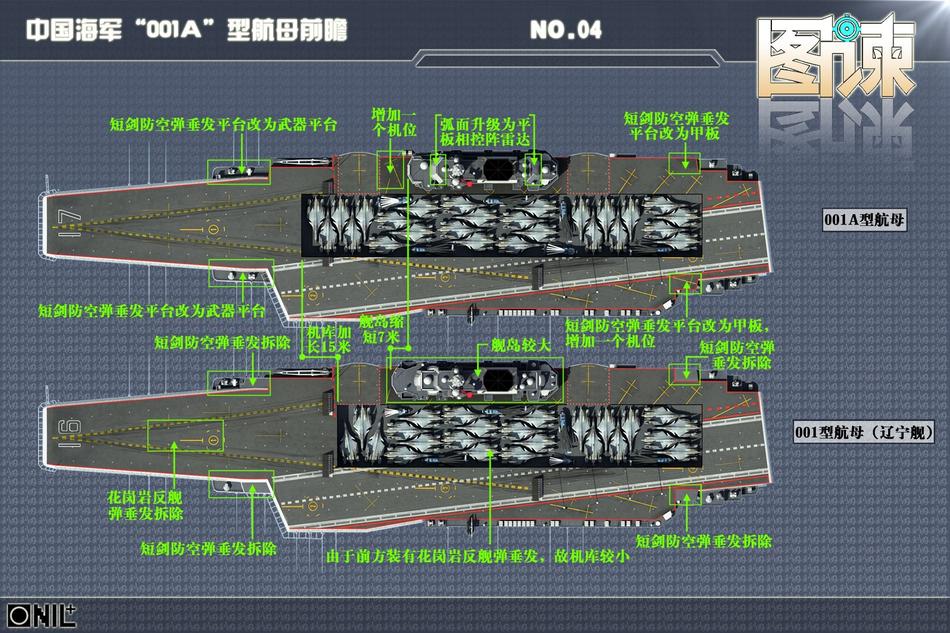Click the ONIL+ logo at bottom-left
The width and height of the screenshot is (950, 633).
click(41, 614)
